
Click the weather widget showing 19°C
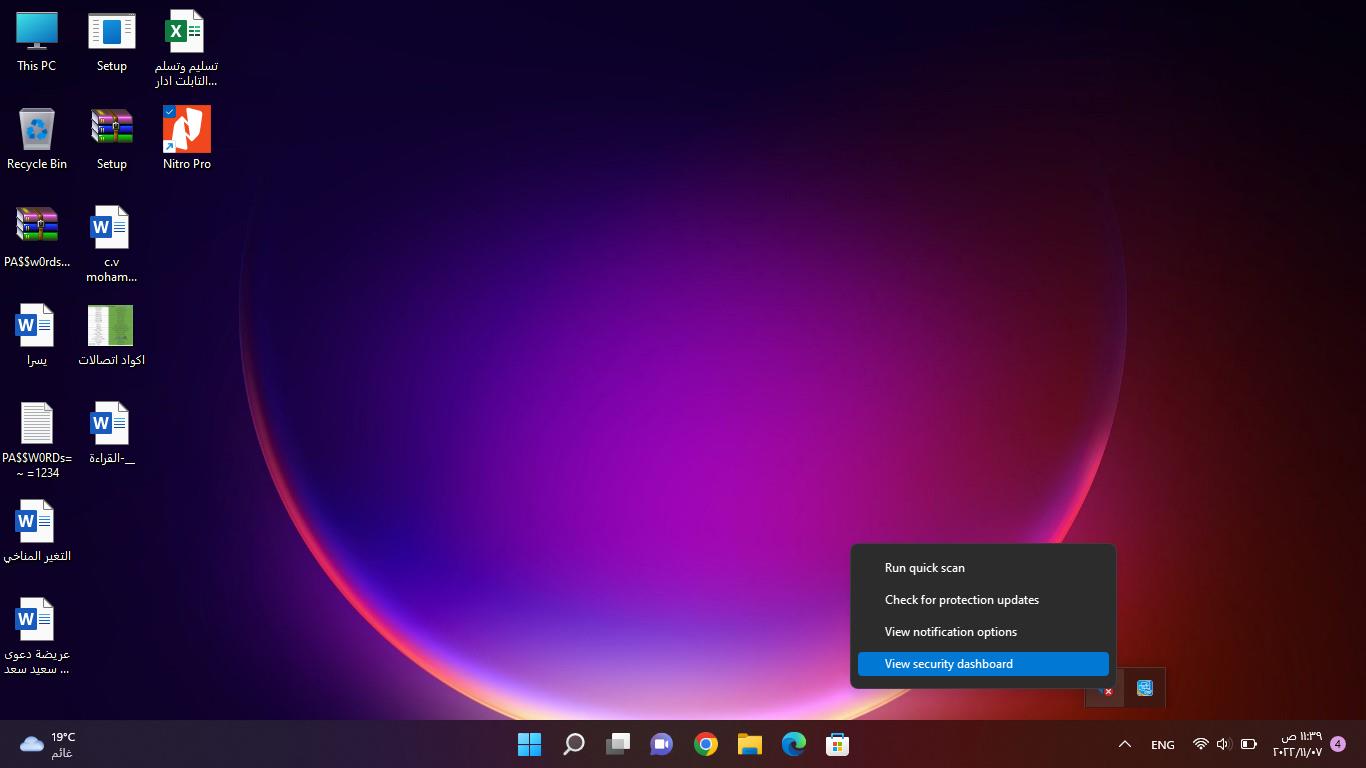click(x=48, y=744)
